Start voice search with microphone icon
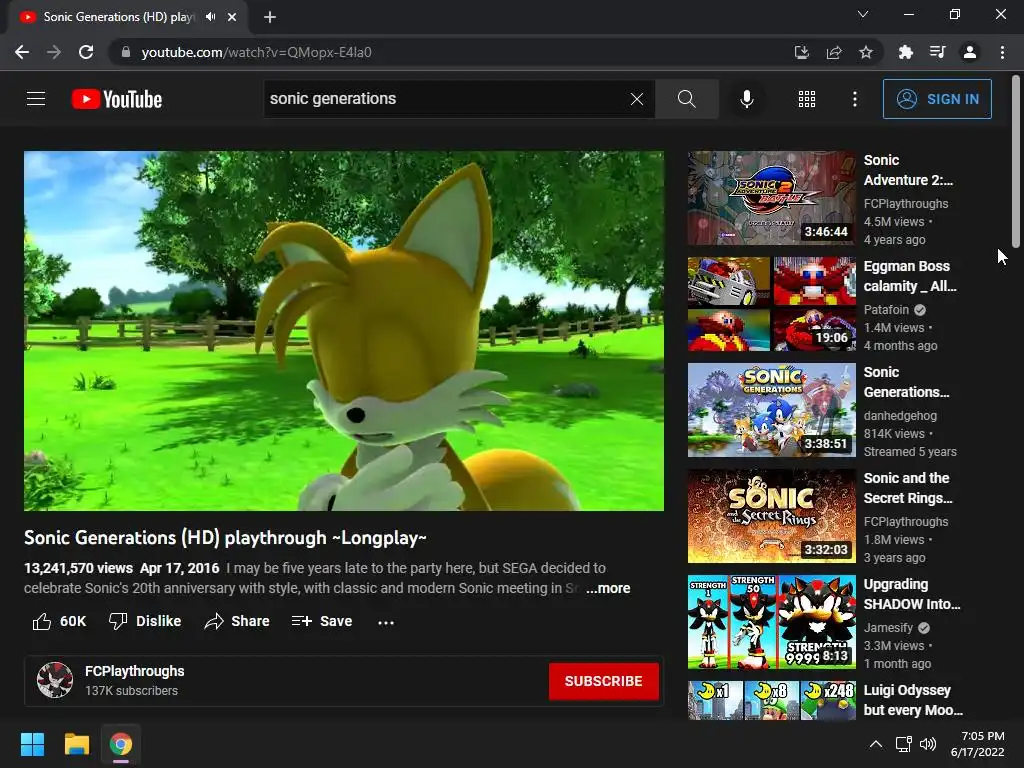 coord(746,99)
